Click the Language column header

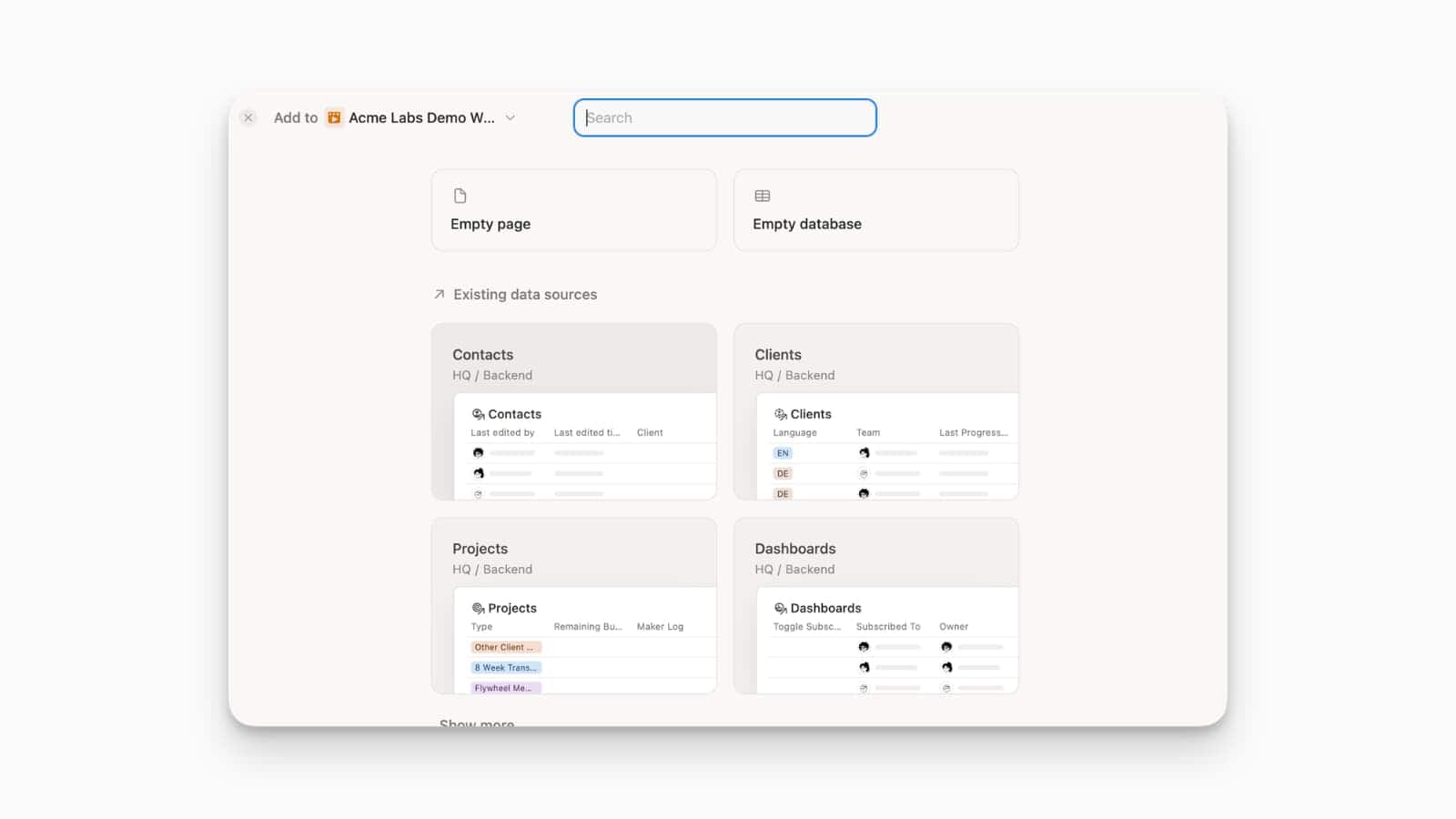click(794, 432)
